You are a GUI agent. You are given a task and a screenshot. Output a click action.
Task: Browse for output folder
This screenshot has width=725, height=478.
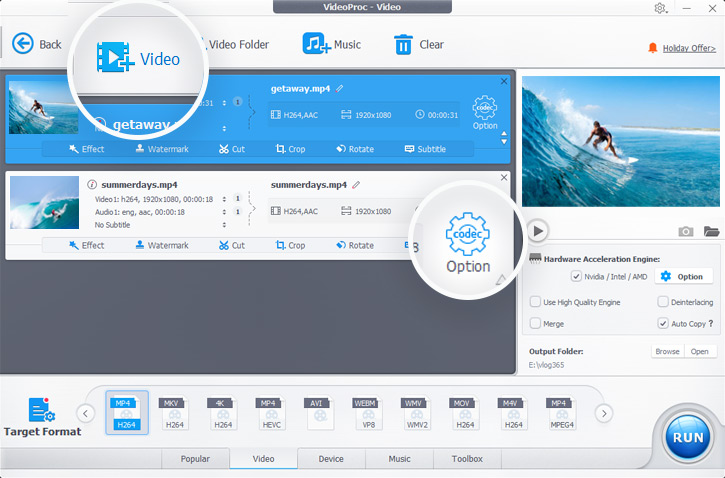pyautogui.click(x=667, y=351)
